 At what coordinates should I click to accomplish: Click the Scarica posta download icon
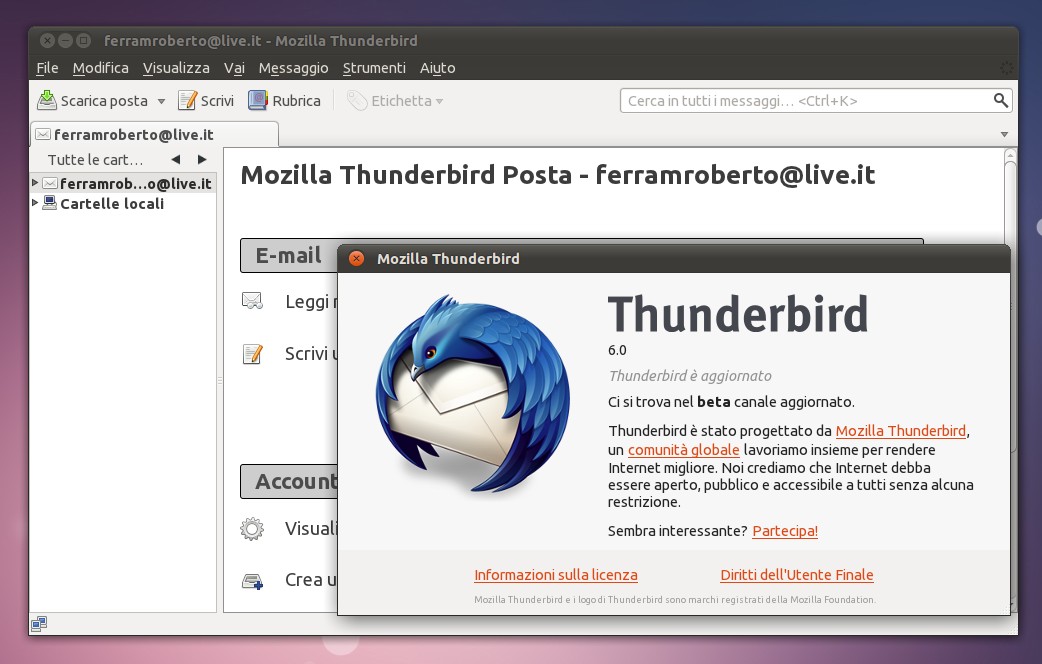click(47, 100)
